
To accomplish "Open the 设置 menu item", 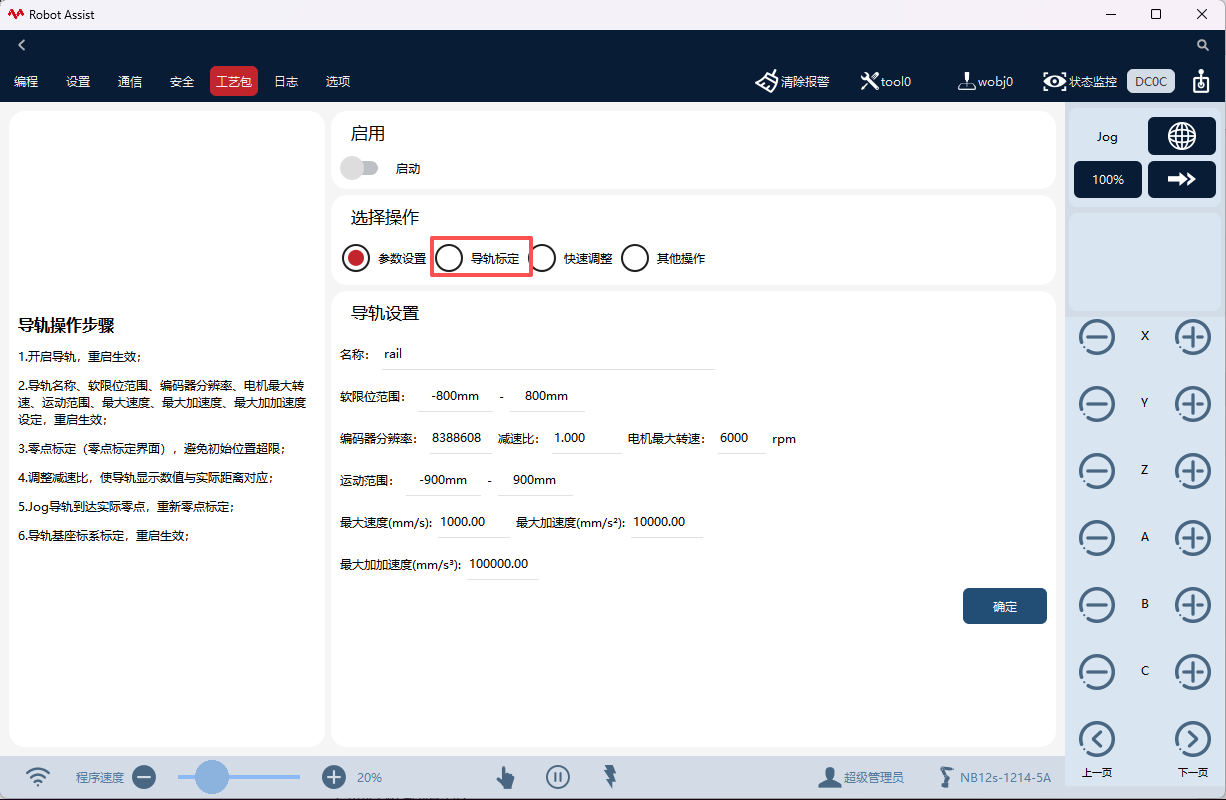I will 78,81.
